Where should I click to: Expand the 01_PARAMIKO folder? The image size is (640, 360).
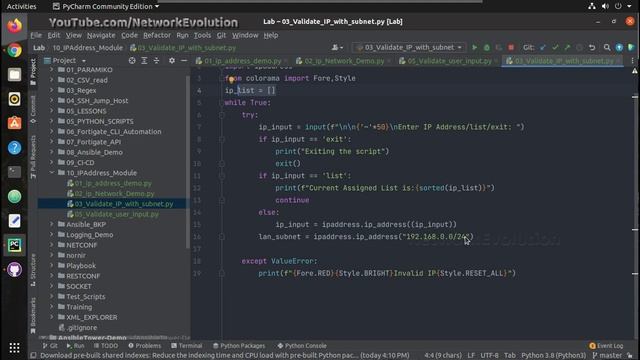pyautogui.click(x=52, y=69)
